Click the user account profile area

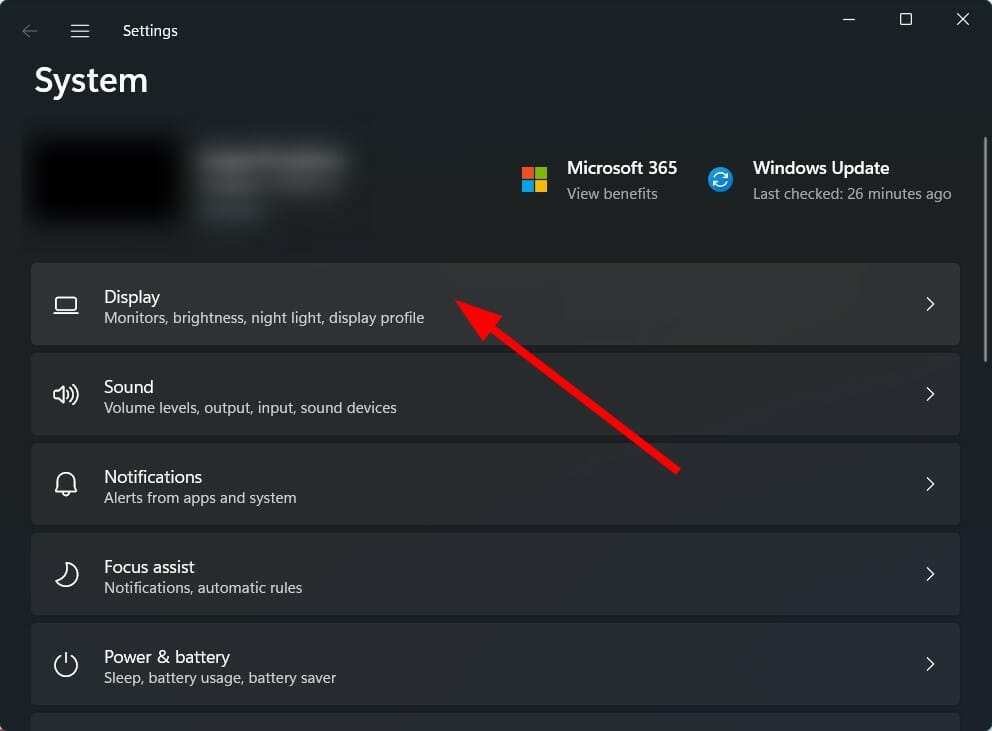[x=200, y=180]
